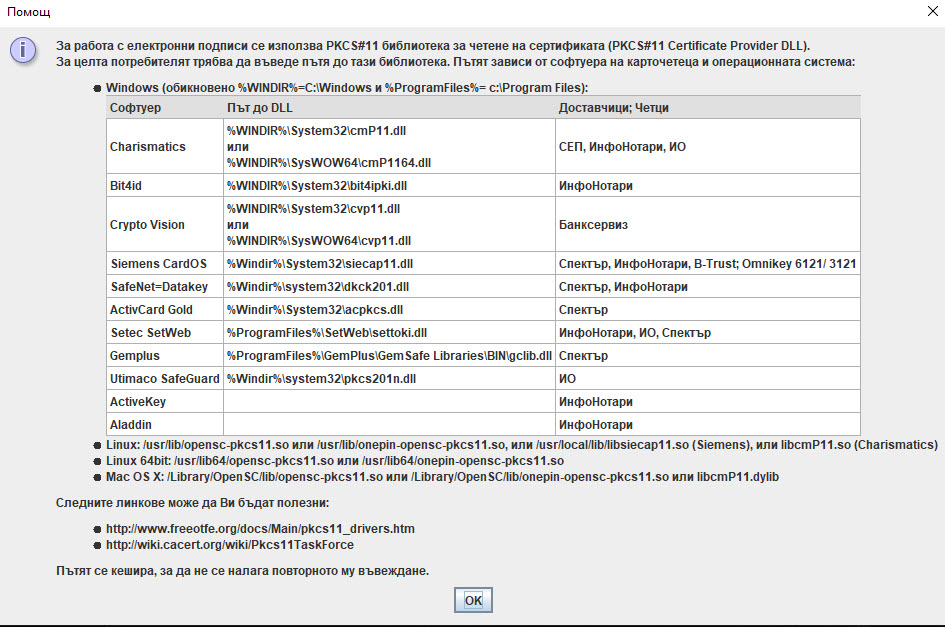Click the Следните линкове heading text
Screen dimensions: 945x627
[x=192, y=503]
